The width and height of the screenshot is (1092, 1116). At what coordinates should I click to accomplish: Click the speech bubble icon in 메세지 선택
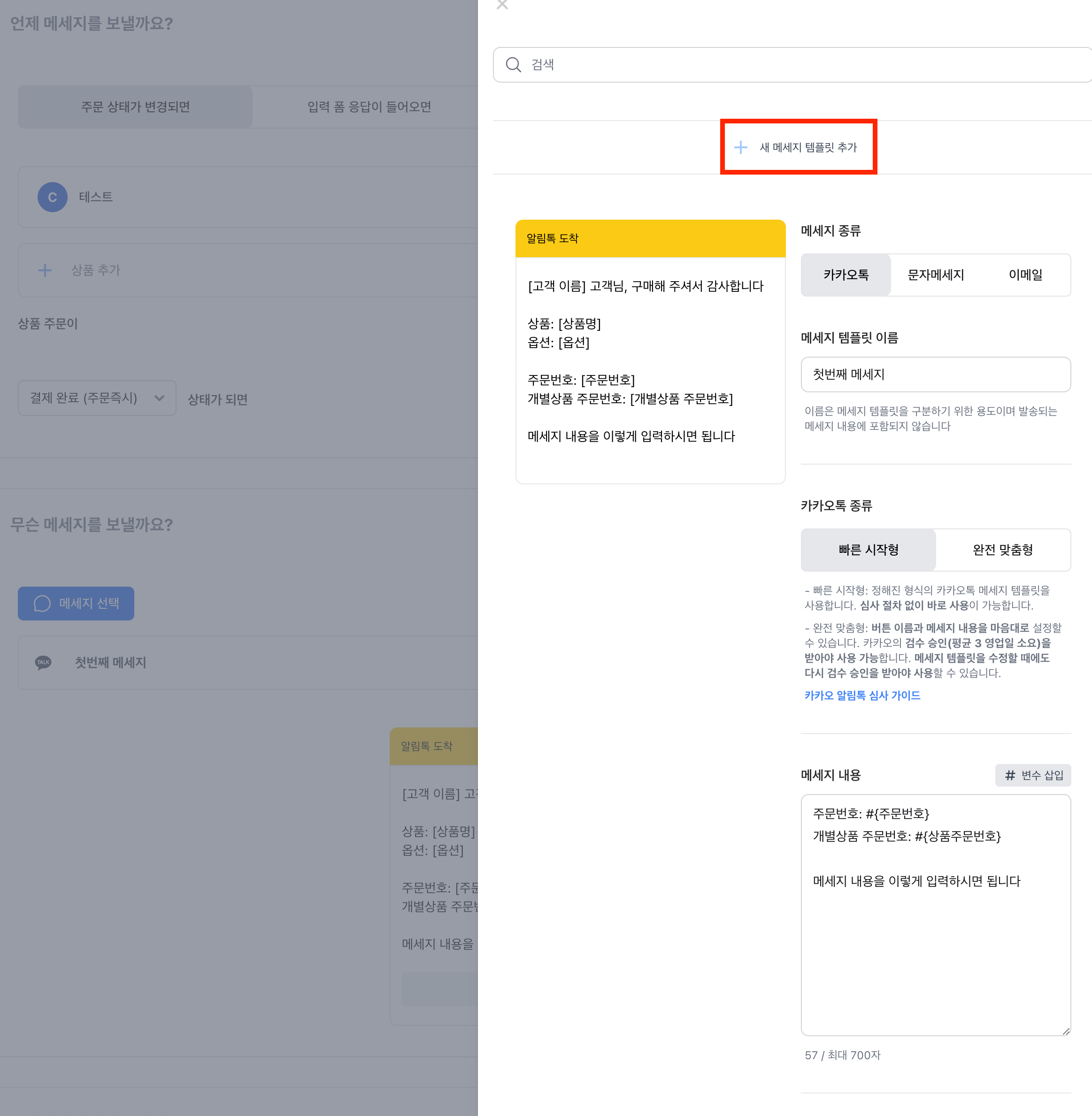click(42, 603)
